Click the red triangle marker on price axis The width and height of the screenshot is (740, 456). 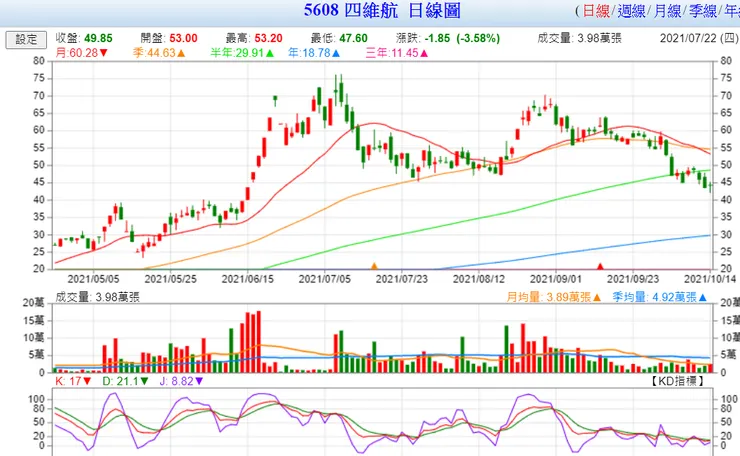(600, 266)
